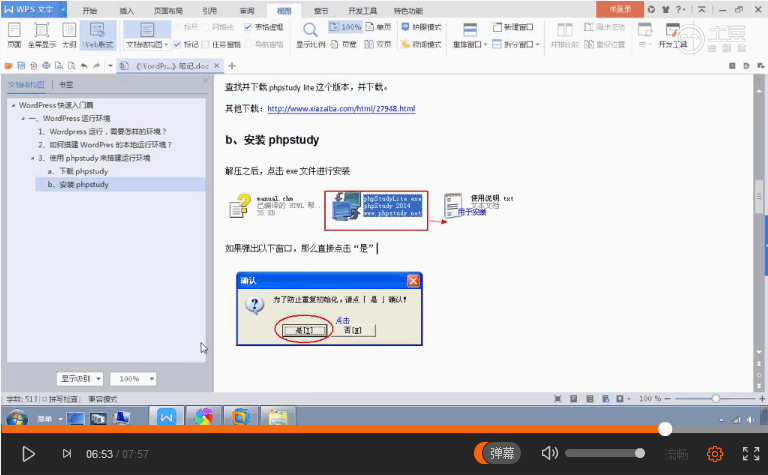Viewport: 768px width, 475px height.
Task: Open 显示级别 dropdown
Action: click(x=80, y=379)
